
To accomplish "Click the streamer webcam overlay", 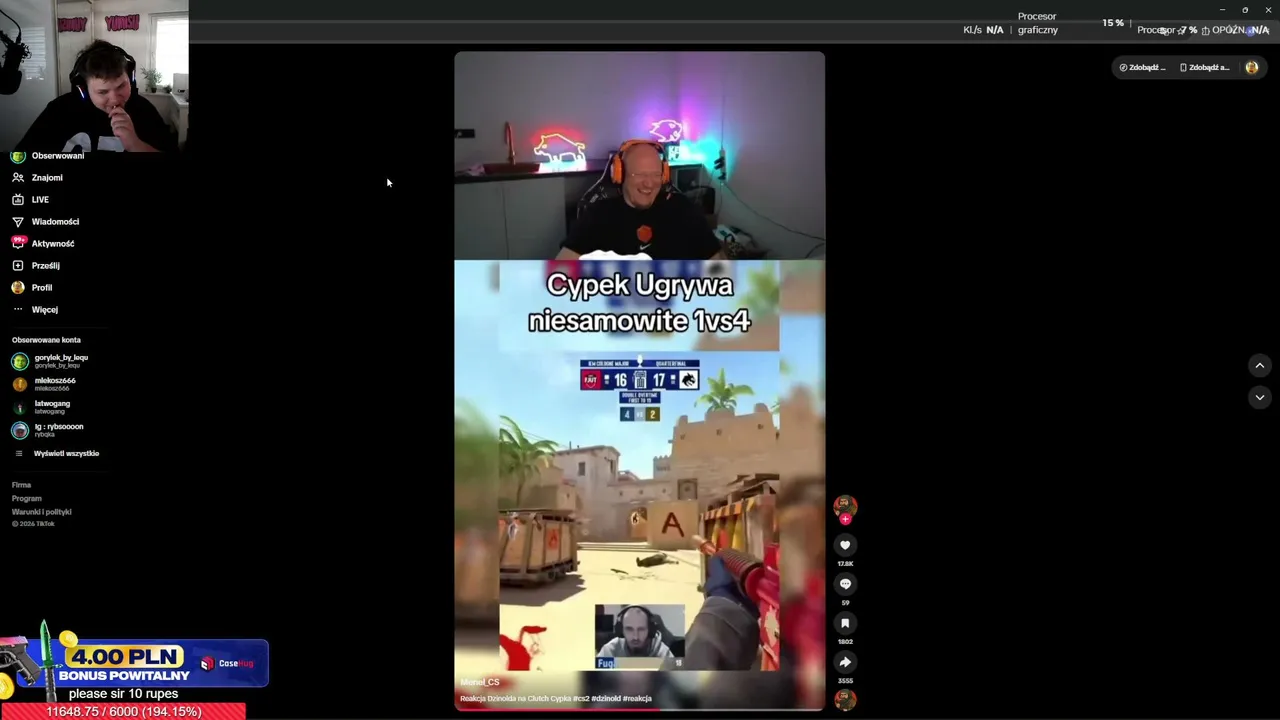I will [94, 75].
